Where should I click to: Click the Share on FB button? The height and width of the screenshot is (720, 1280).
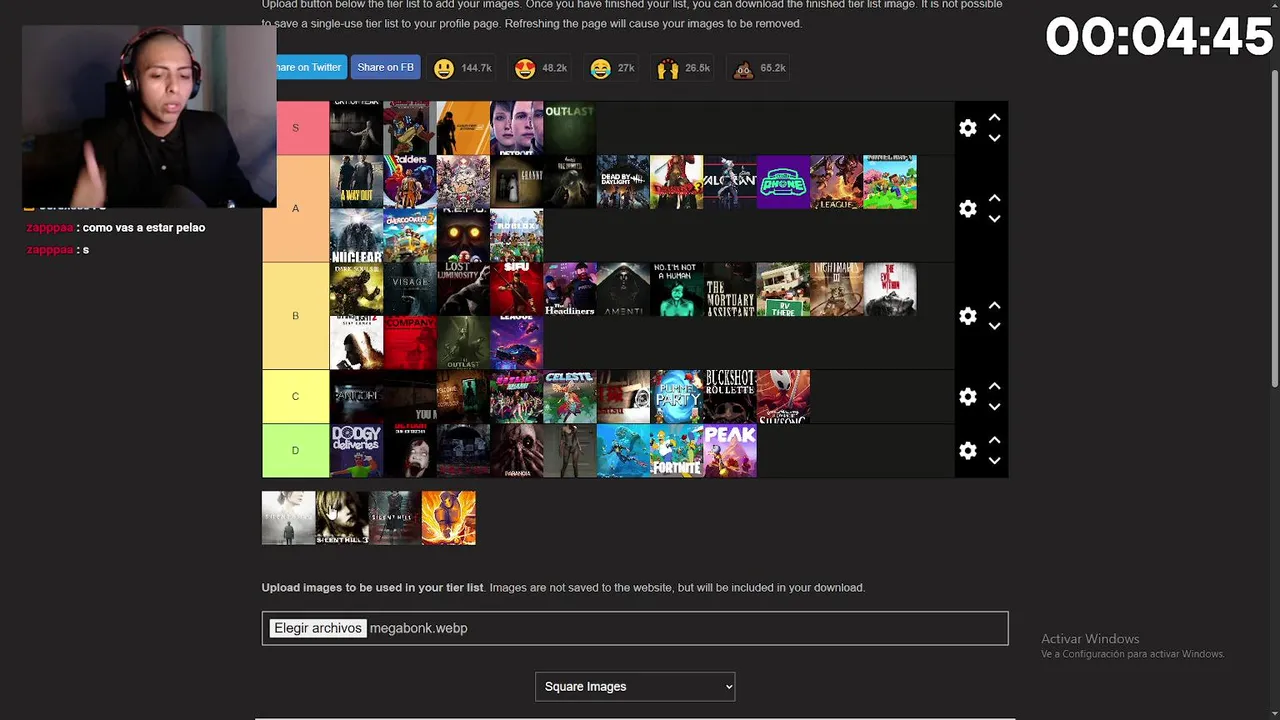coord(385,67)
